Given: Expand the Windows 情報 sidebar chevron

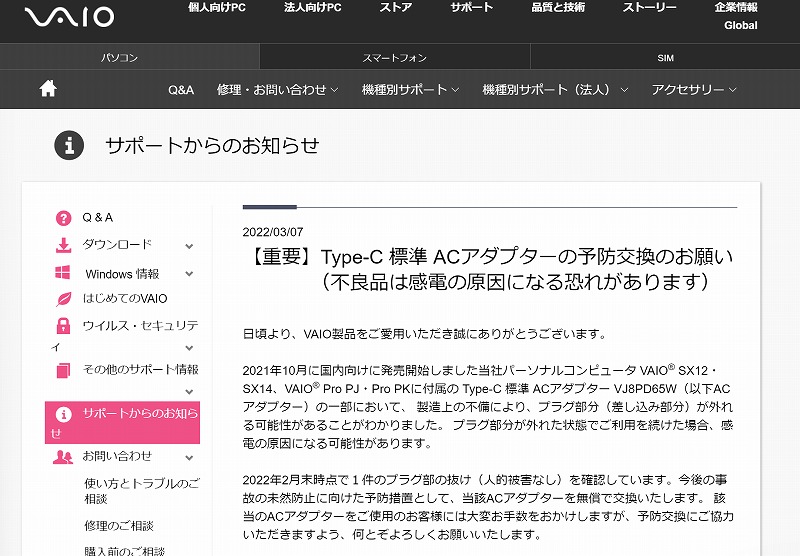Looking at the screenshot, I should coord(189,273).
